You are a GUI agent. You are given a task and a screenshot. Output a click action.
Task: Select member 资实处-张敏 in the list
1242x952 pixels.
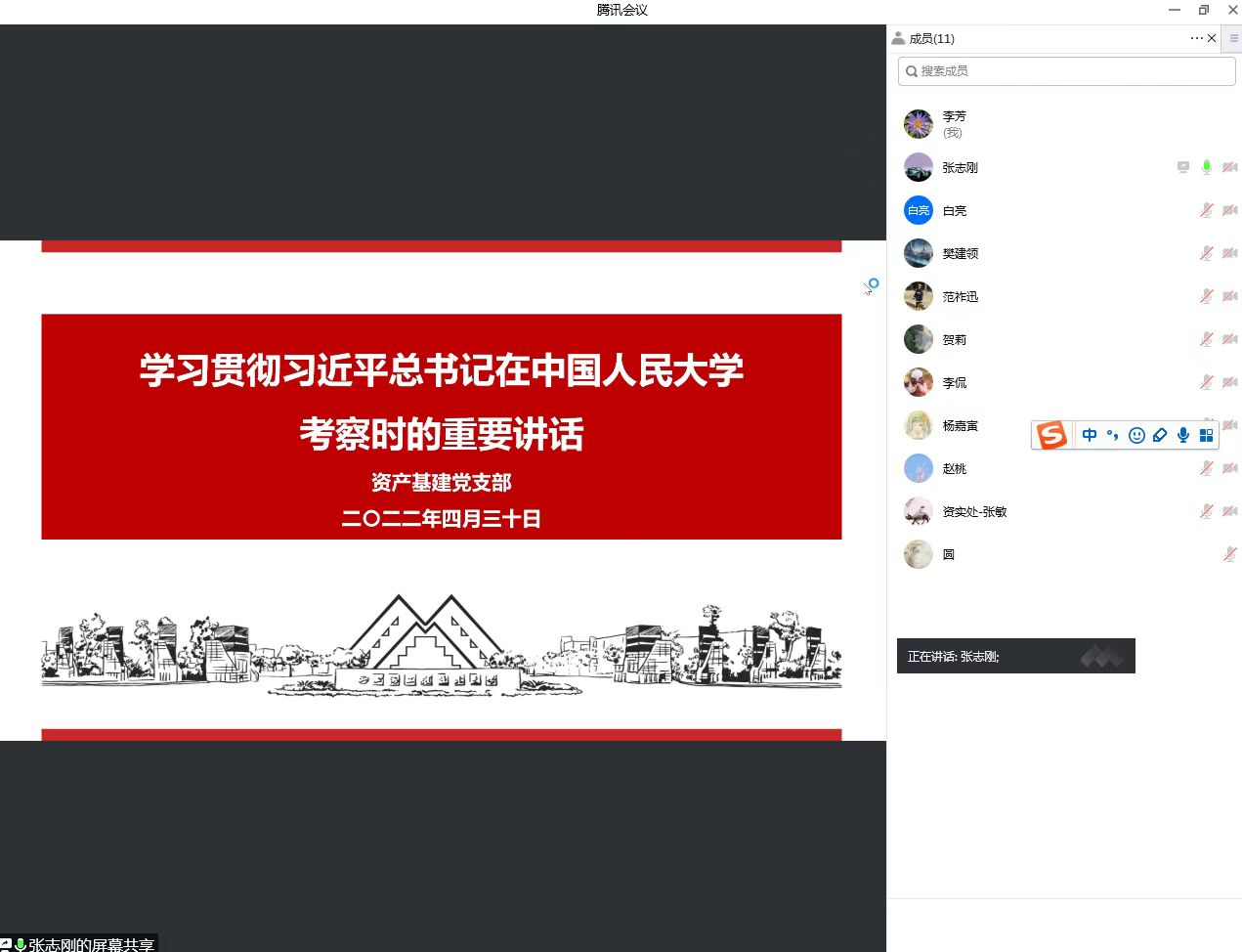click(973, 511)
